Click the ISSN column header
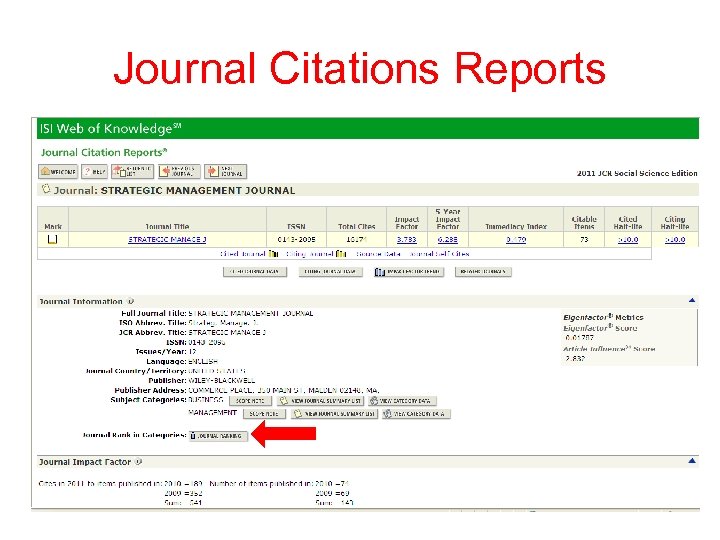Viewport: 720px width, 540px height. [296, 226]
